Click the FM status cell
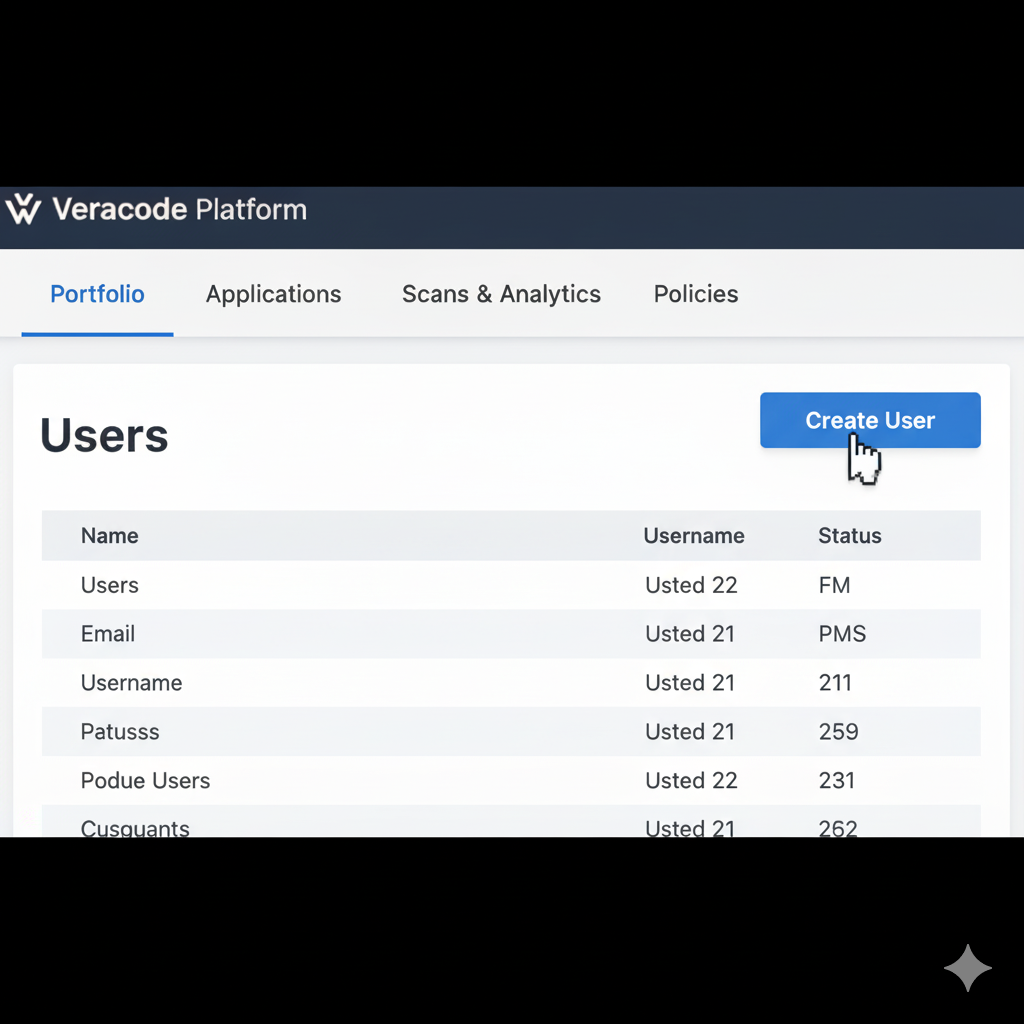The height and width of the screenshot is (1024, 1024). pyautogui.click(x=834, y=585)
